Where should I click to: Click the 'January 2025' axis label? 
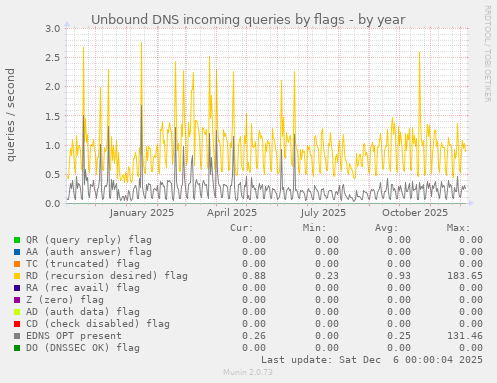point(142,213)
